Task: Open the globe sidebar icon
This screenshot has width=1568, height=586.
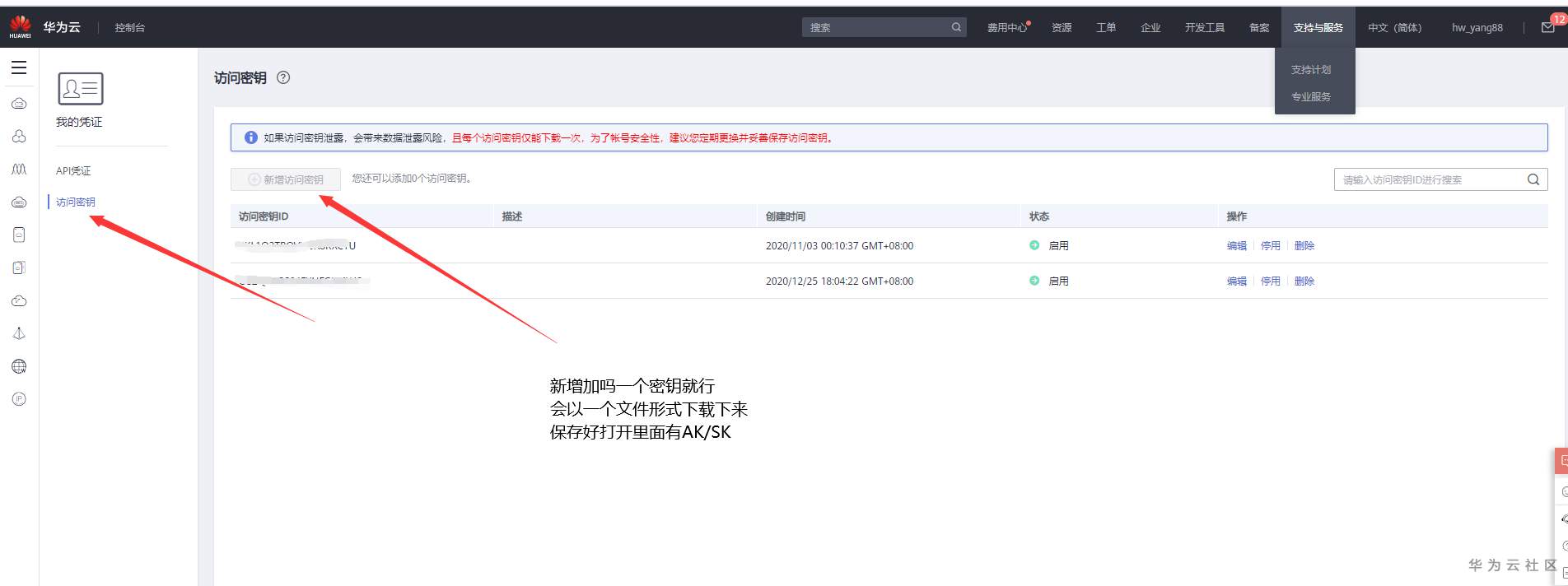Action: (19, 366)
